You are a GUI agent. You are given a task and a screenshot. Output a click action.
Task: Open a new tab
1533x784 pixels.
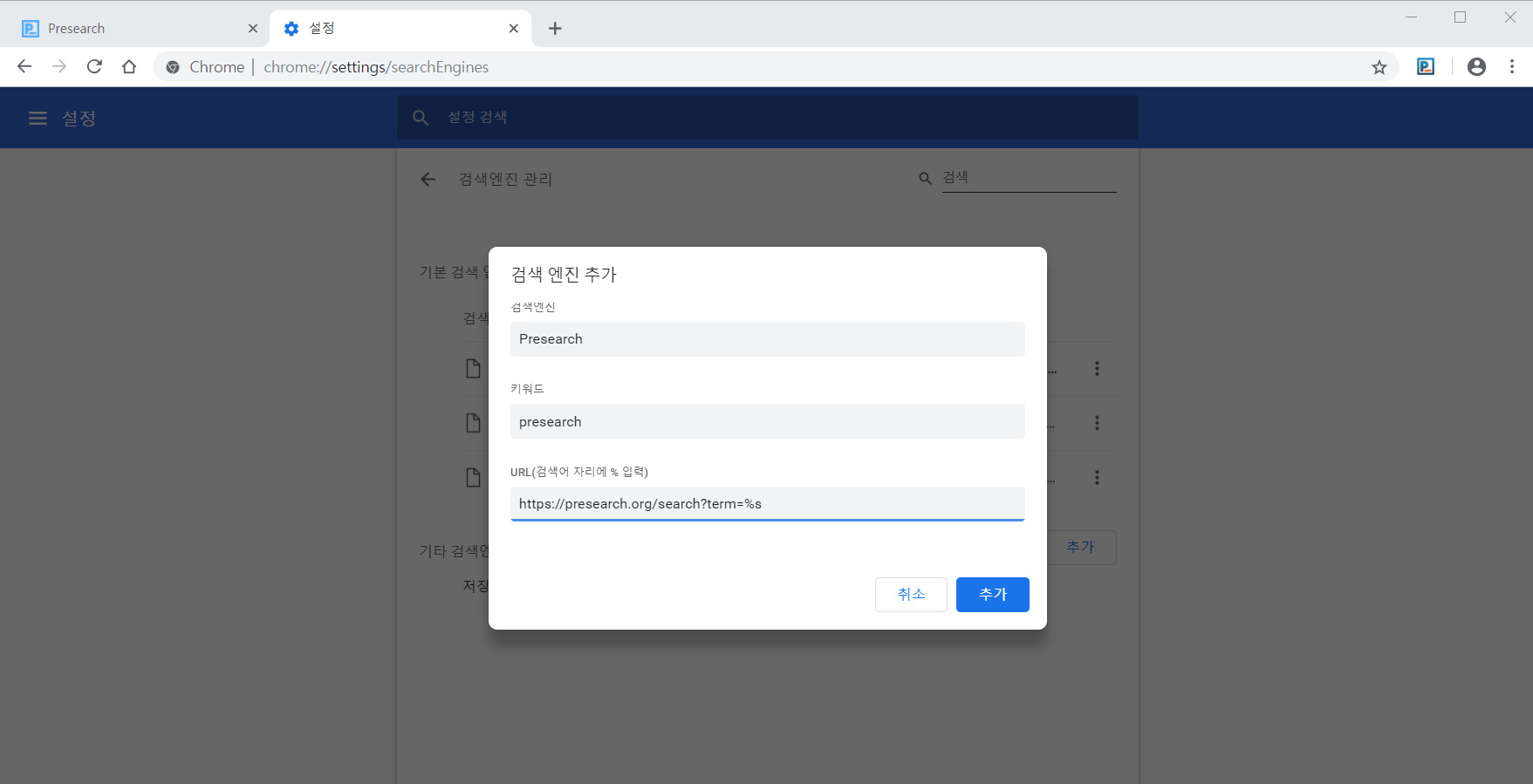pos(555,29)
